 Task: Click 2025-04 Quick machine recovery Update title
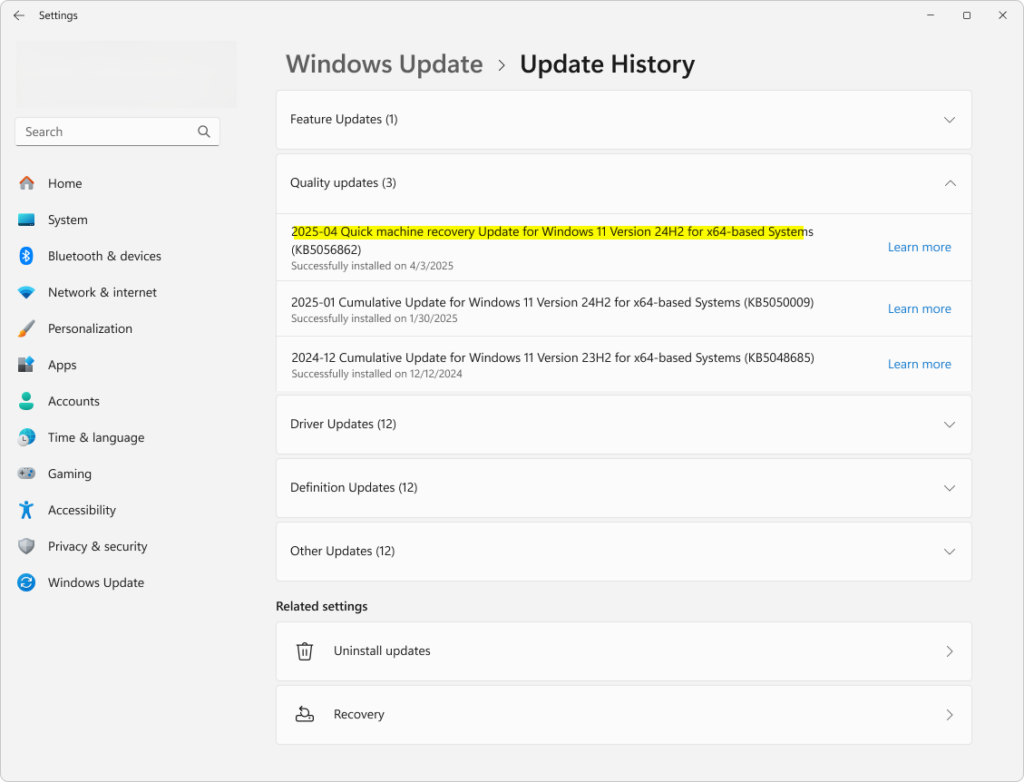pyautogui.click(x=552, y=240)
